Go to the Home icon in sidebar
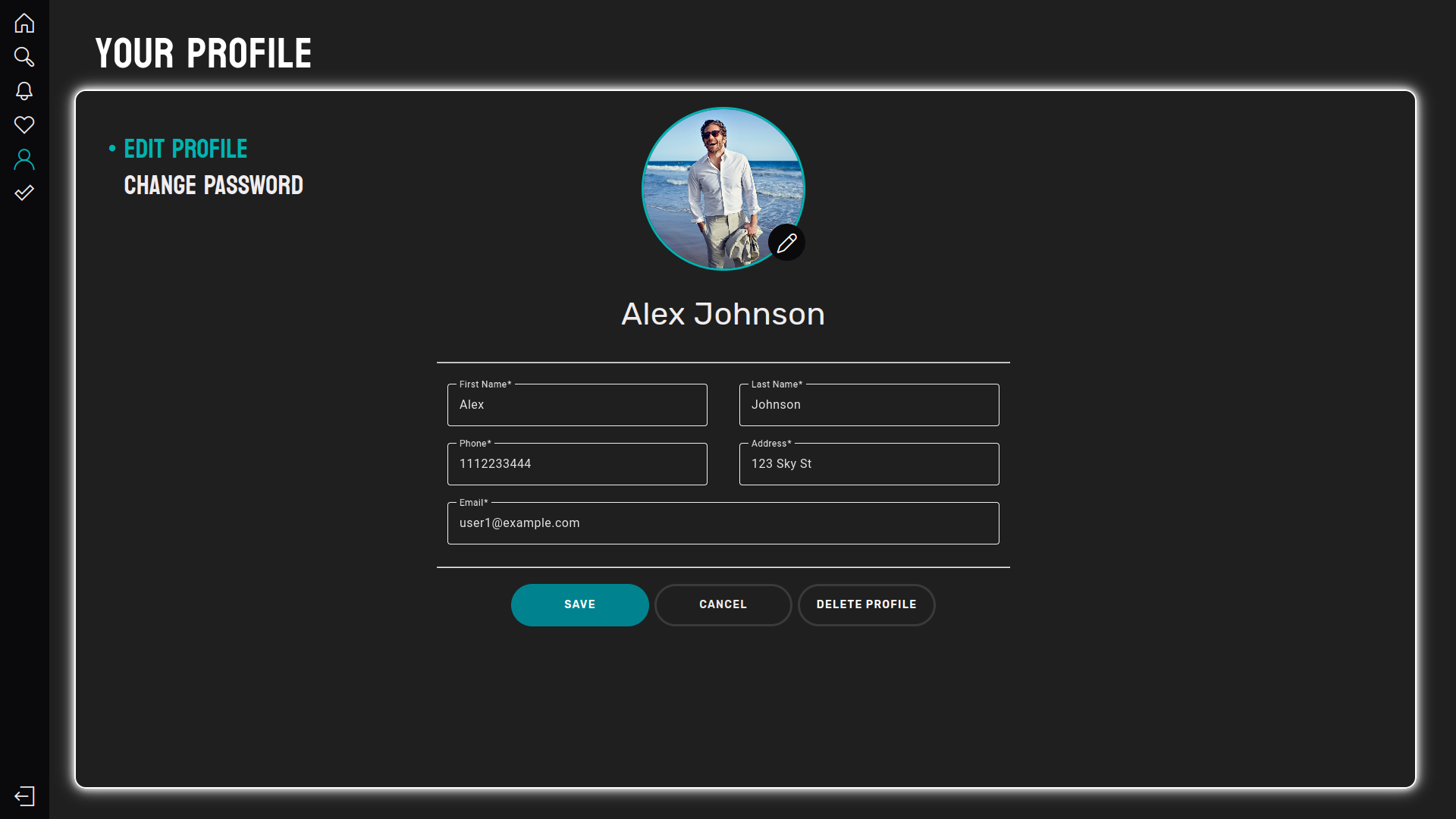Screen dimensions: 1456x819 click(x=24, y=24)
